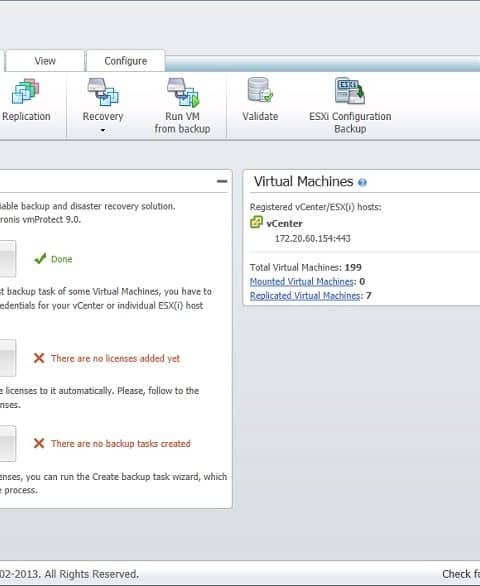Click 'Registered vCenter/ESX(i) hosts:' label

coord(316,207)
